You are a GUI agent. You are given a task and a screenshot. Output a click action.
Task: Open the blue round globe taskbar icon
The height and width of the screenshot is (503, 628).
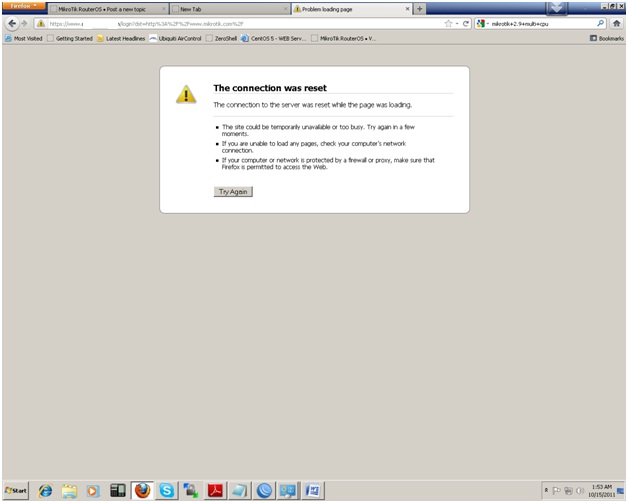[x=264, y=491]
